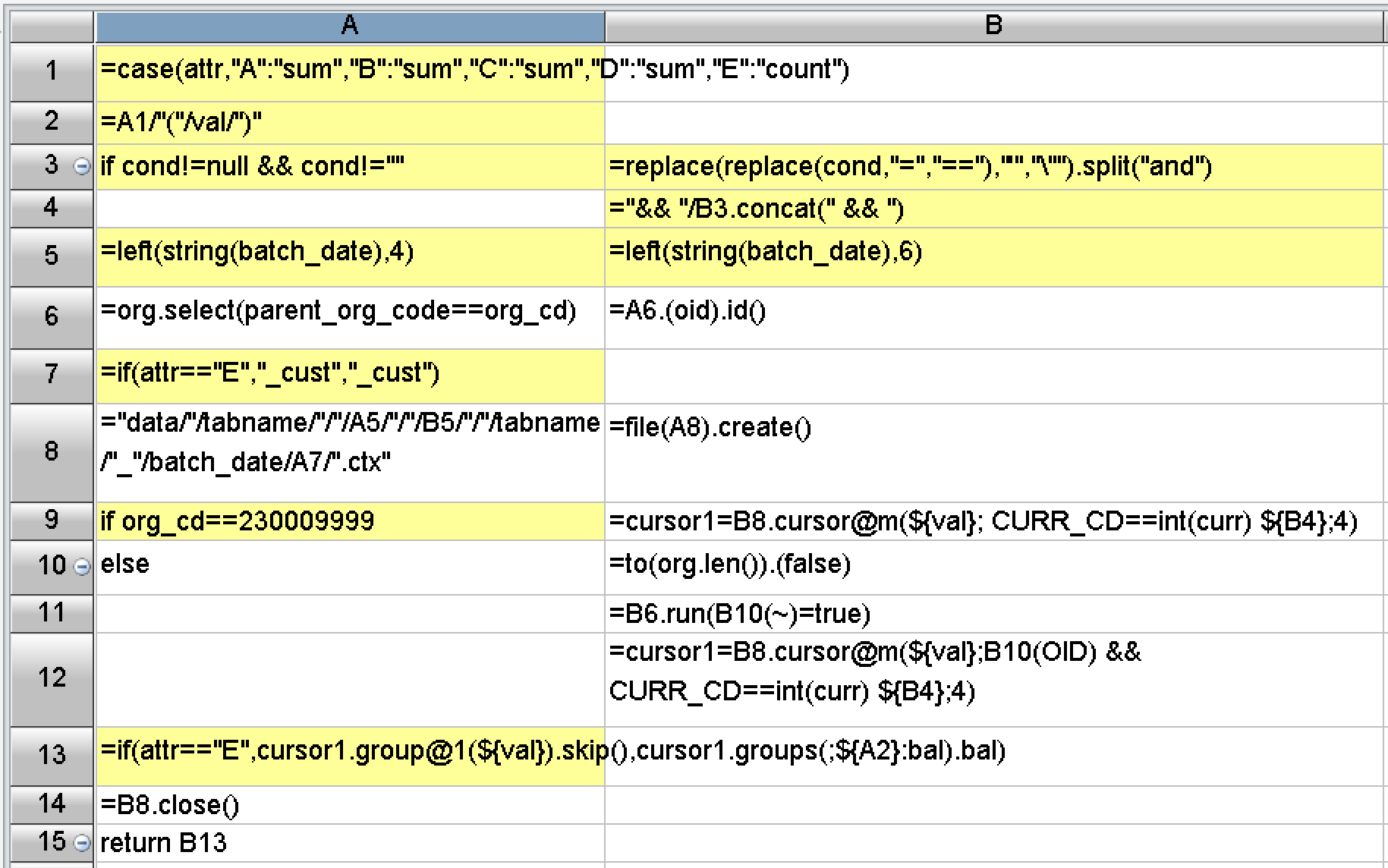1388x868 pixels.
Task: Select column A header
Action: (349, 26)
